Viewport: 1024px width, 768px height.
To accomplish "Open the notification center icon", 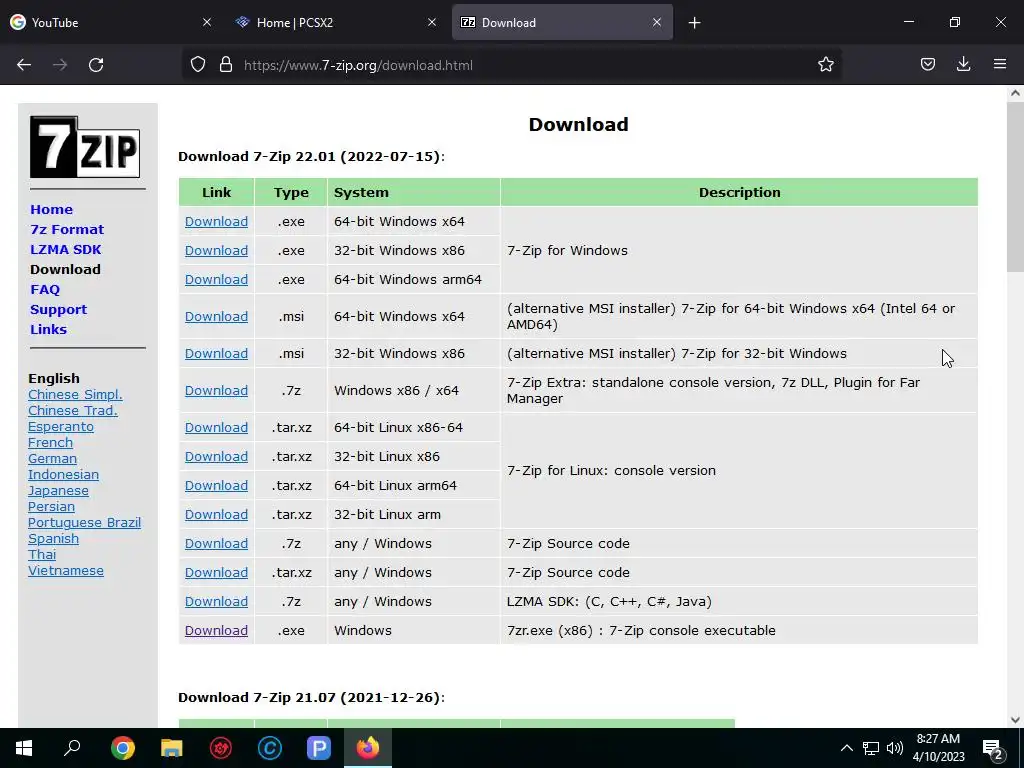I will tap(993, 749).
